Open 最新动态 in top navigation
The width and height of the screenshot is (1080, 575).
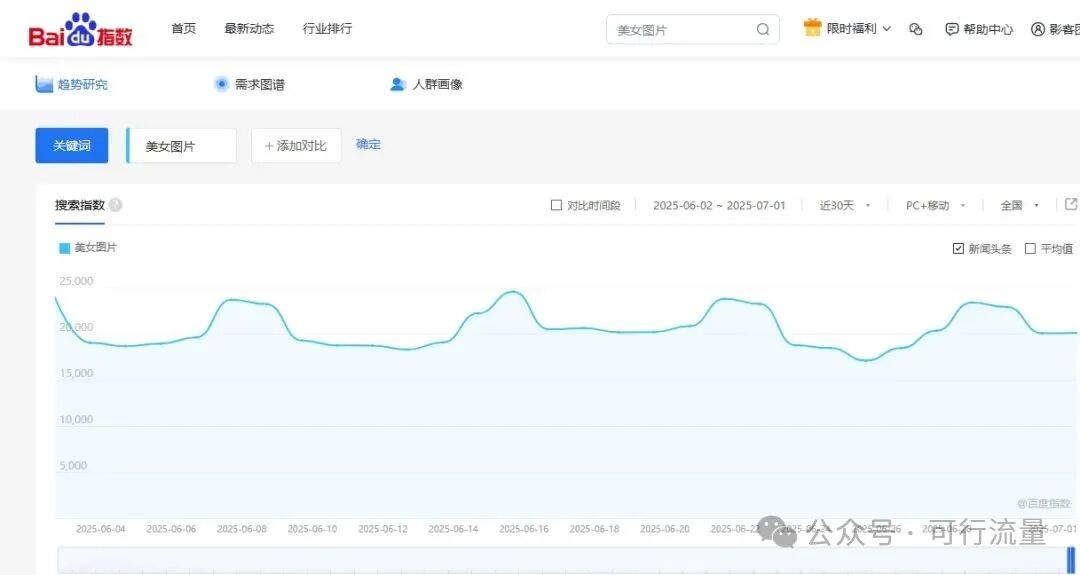point(249,29)
